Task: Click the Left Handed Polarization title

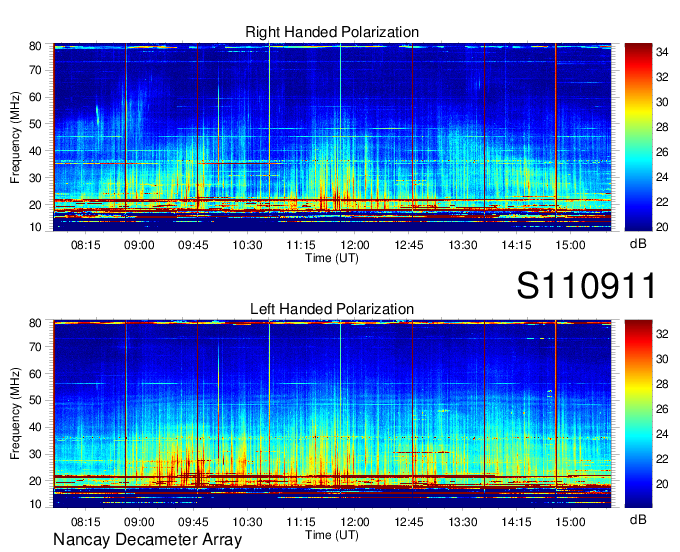Action: click(332, 309)
